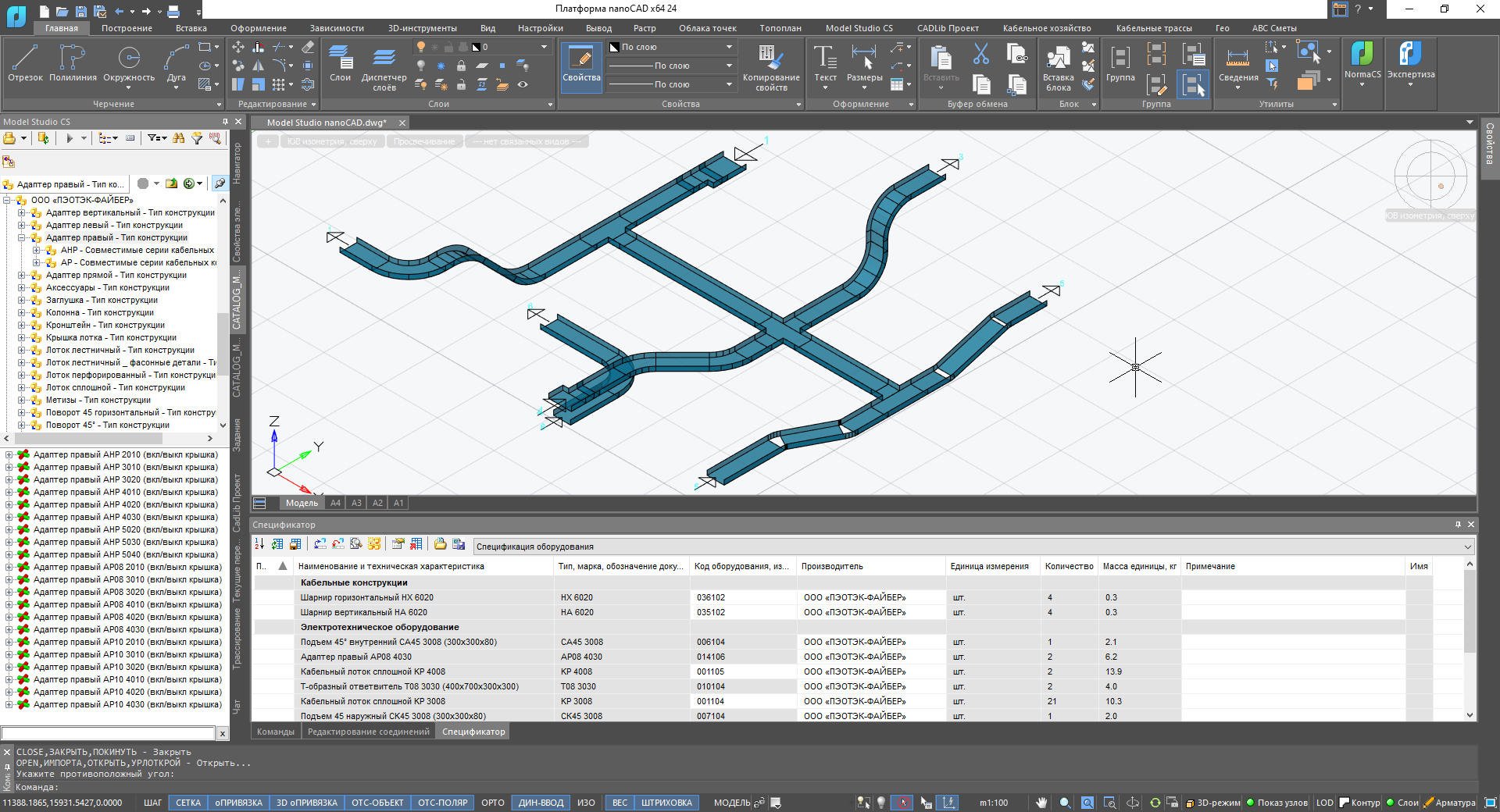Viewport: 1500px width, 812px height.
Task: Switch to the Команды panel tab
Action: (x=276, y=732)
